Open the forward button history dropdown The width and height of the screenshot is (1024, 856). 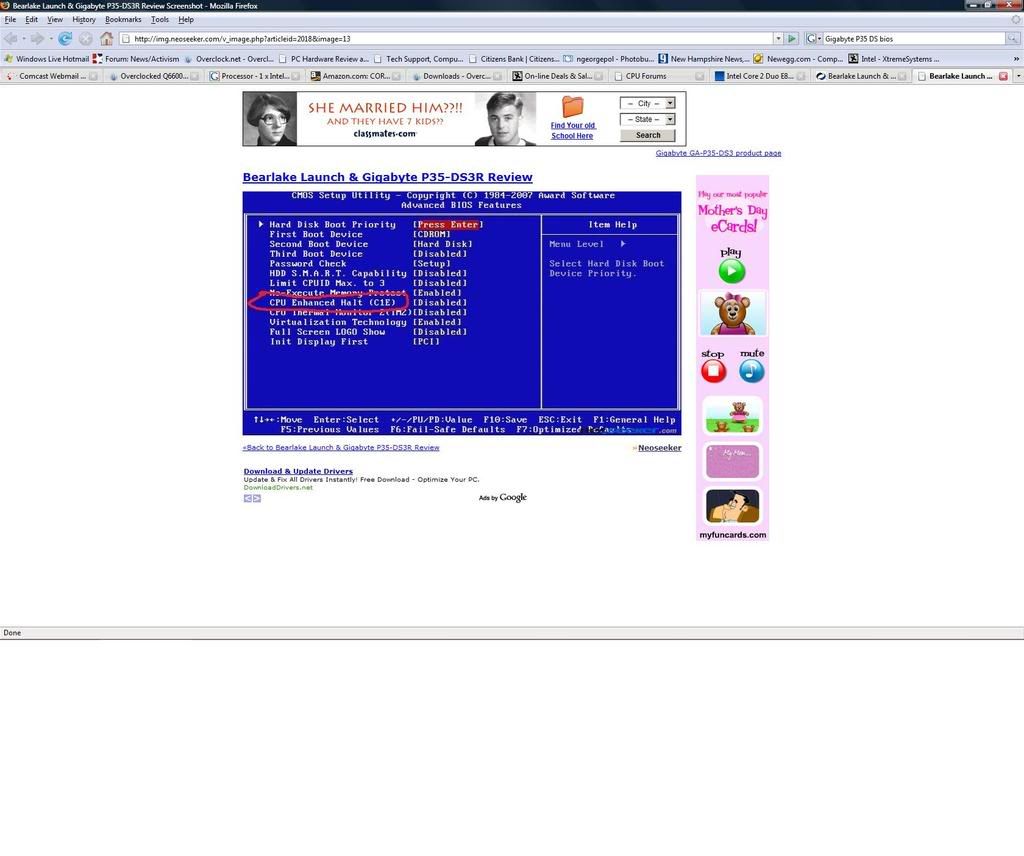pos(50,39)
